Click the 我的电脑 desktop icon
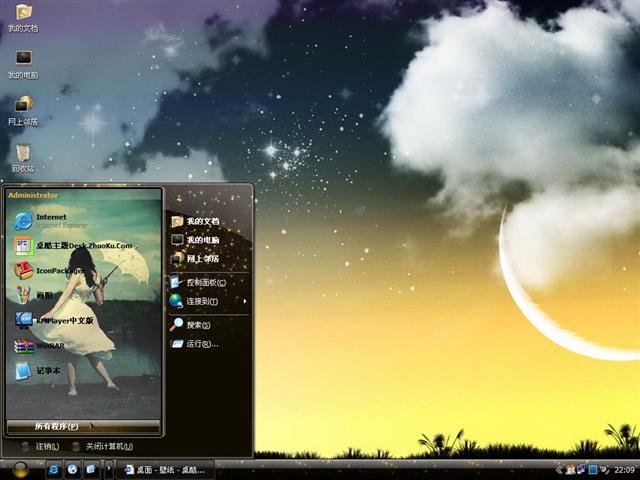Screen dimensions: 640x480 (23, 61)
